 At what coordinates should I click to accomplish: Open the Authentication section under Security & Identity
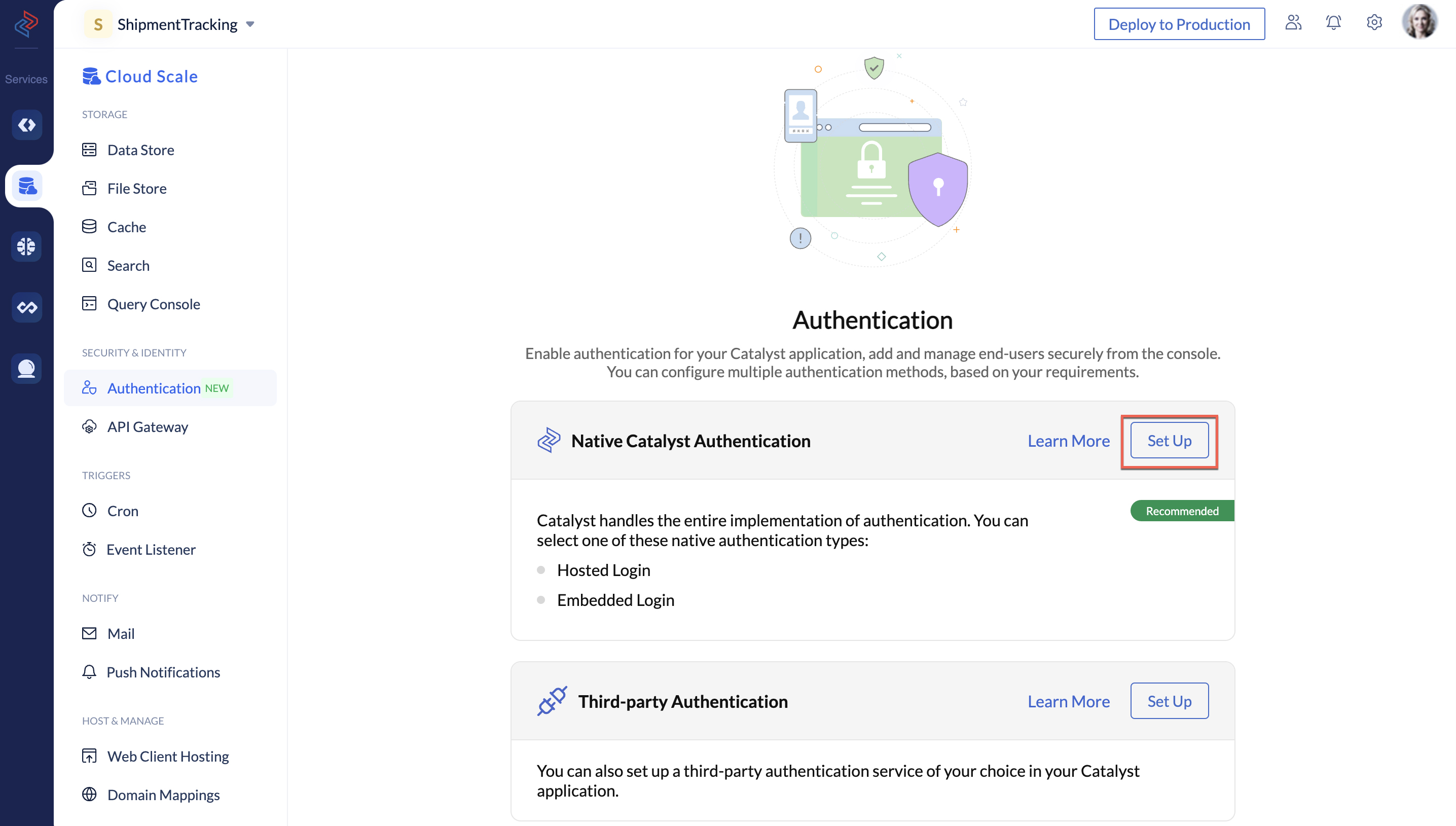click(x=154, y=388)
